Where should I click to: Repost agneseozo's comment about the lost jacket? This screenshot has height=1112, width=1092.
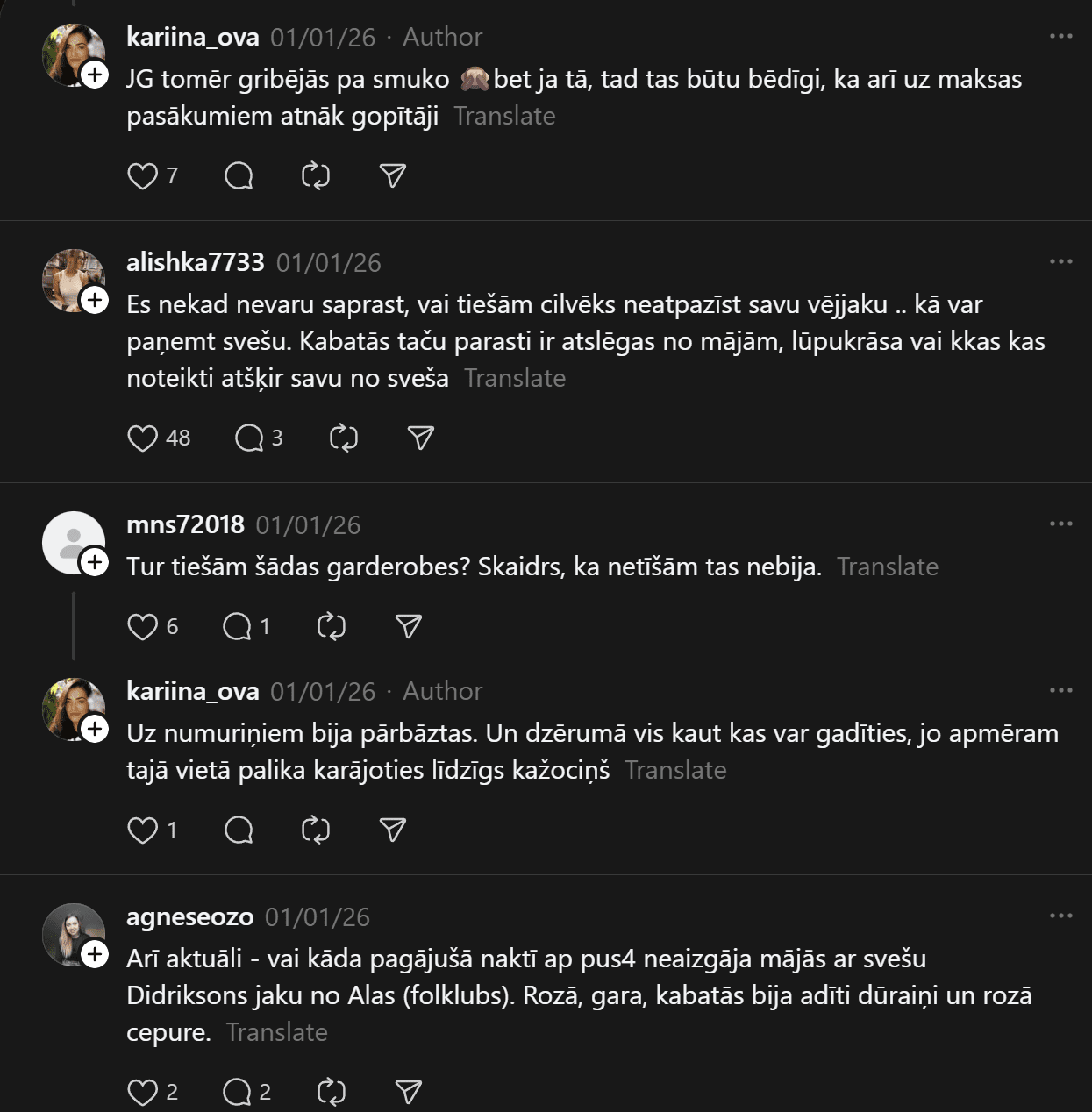[x=332, y=1092]
